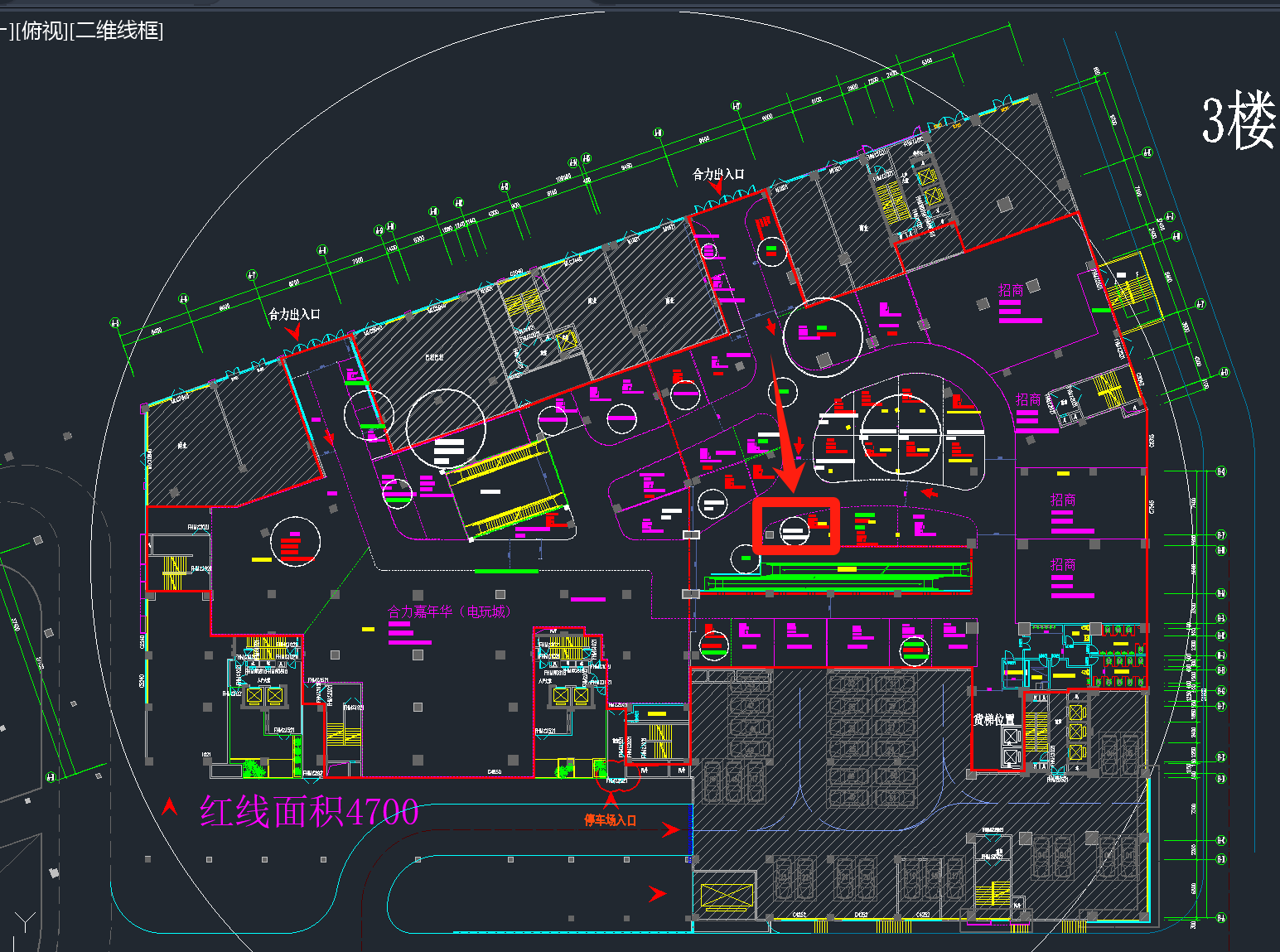The image size is (1280, 952).
Task: Click inside the red highlighted rectangle box
Action: click(795, 526)
